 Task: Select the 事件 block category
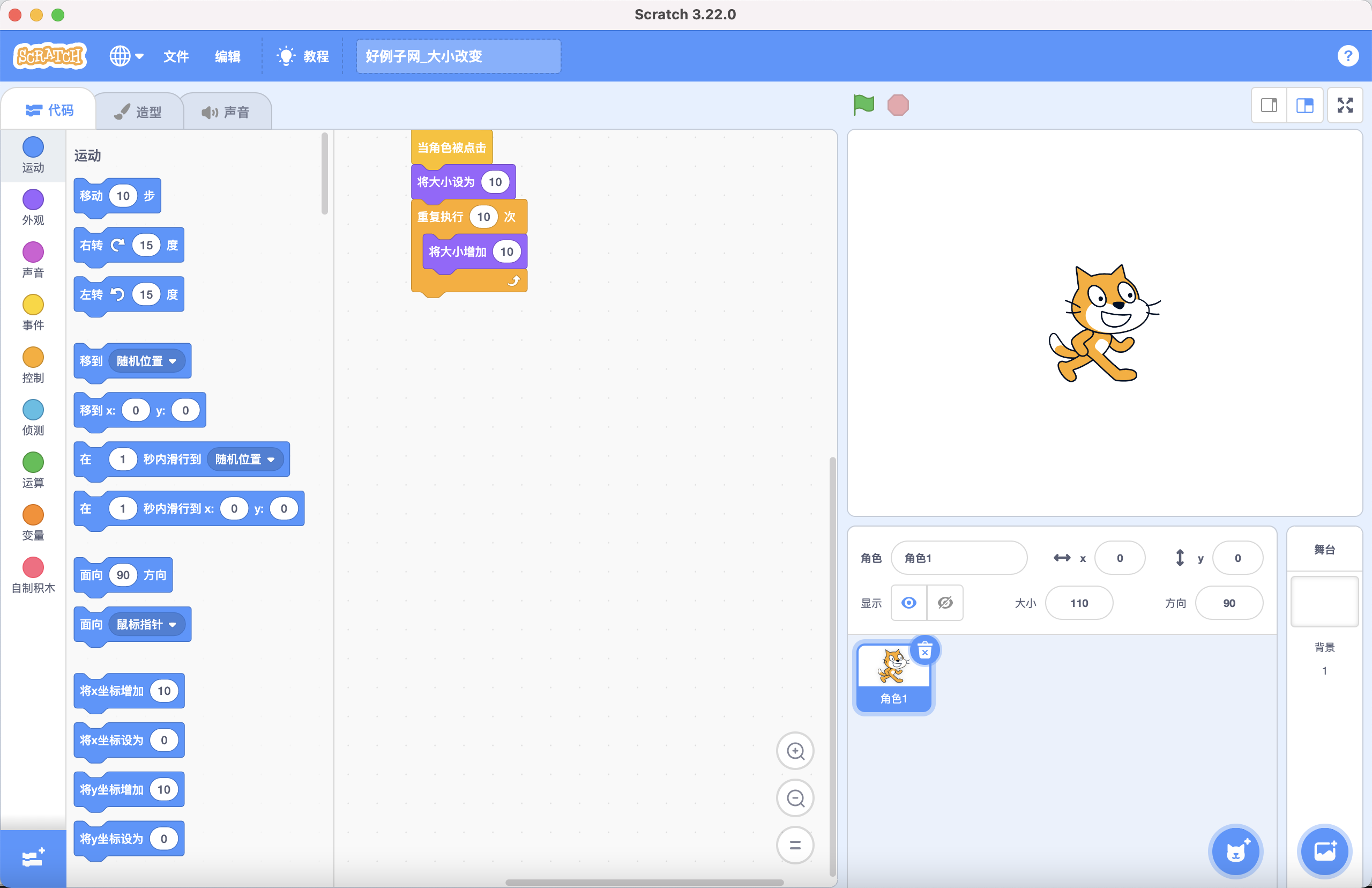(33, 312)
